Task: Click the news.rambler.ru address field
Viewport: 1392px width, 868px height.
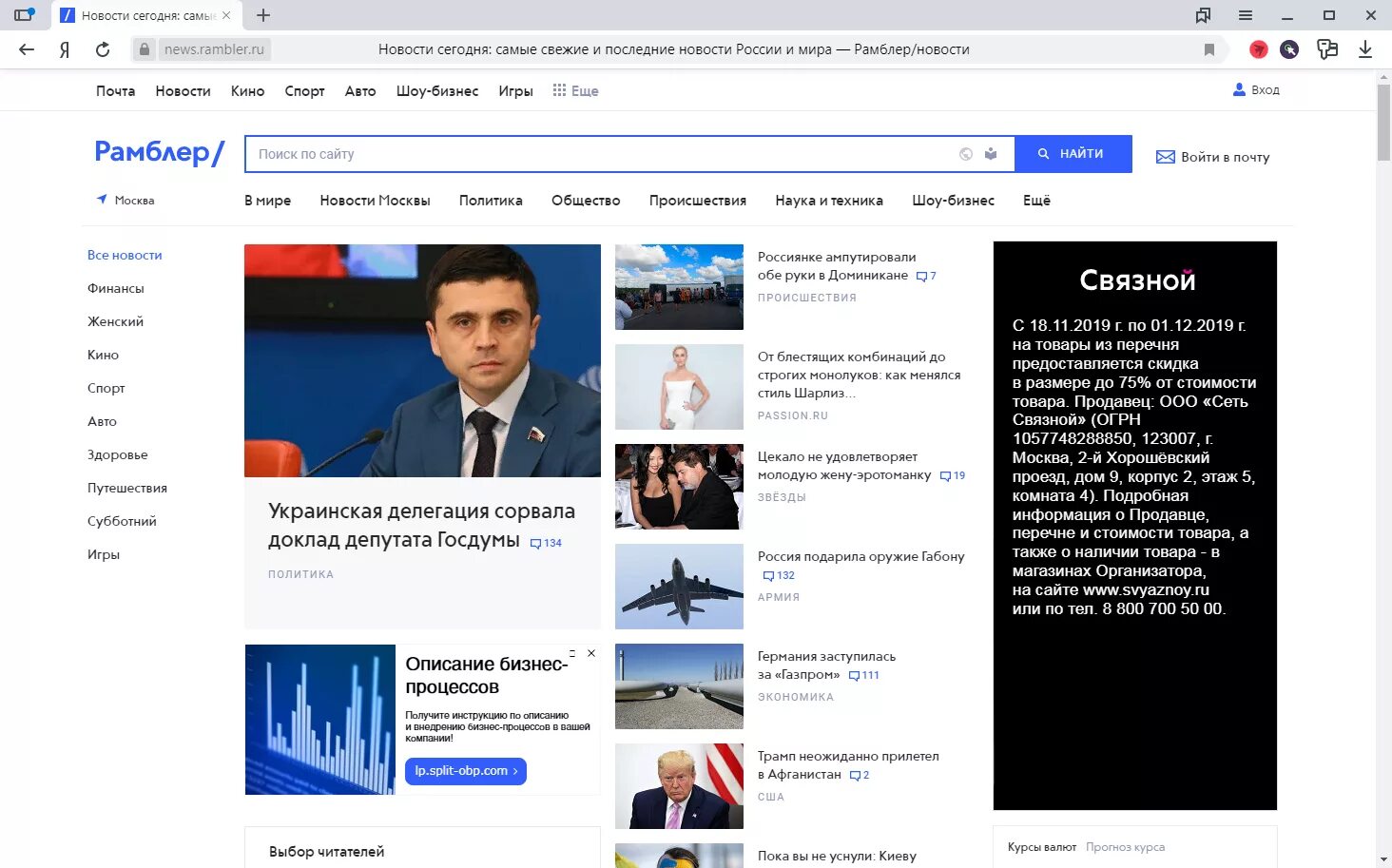Action: click(214, 49)
